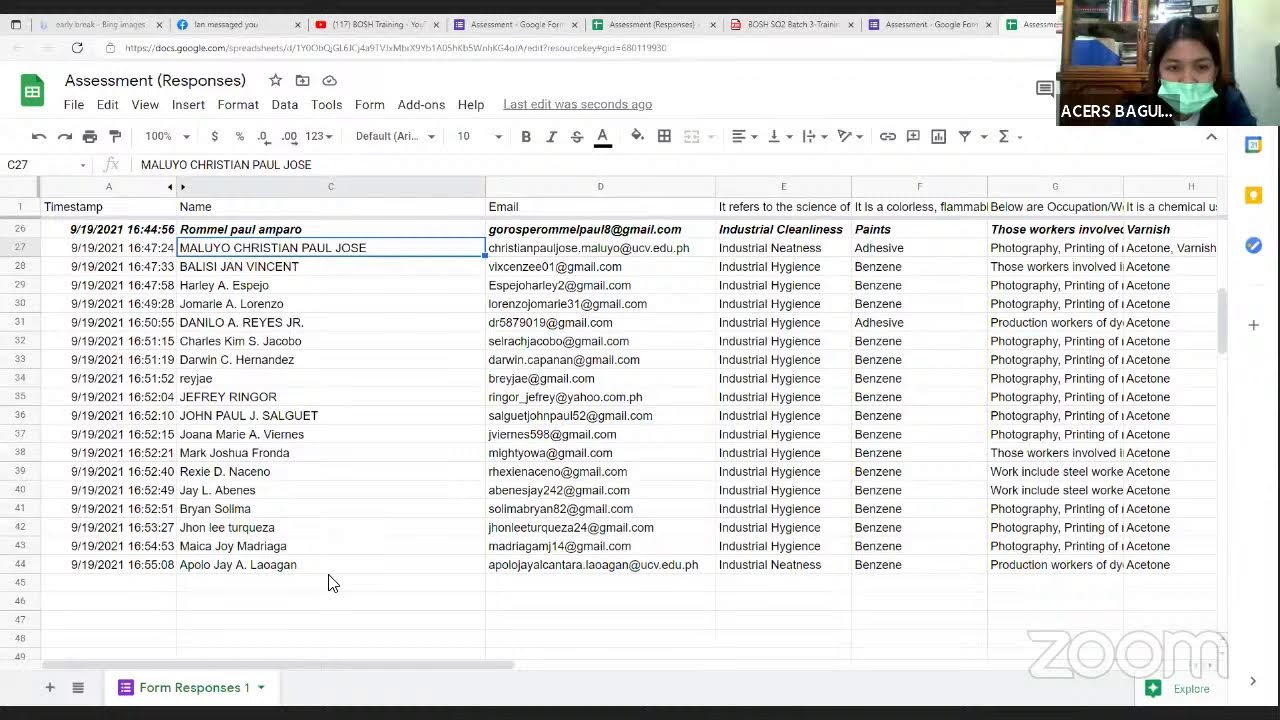
Task: Select cell with name 'BALISI JAN VINCENT'
Action: (331, 267)
